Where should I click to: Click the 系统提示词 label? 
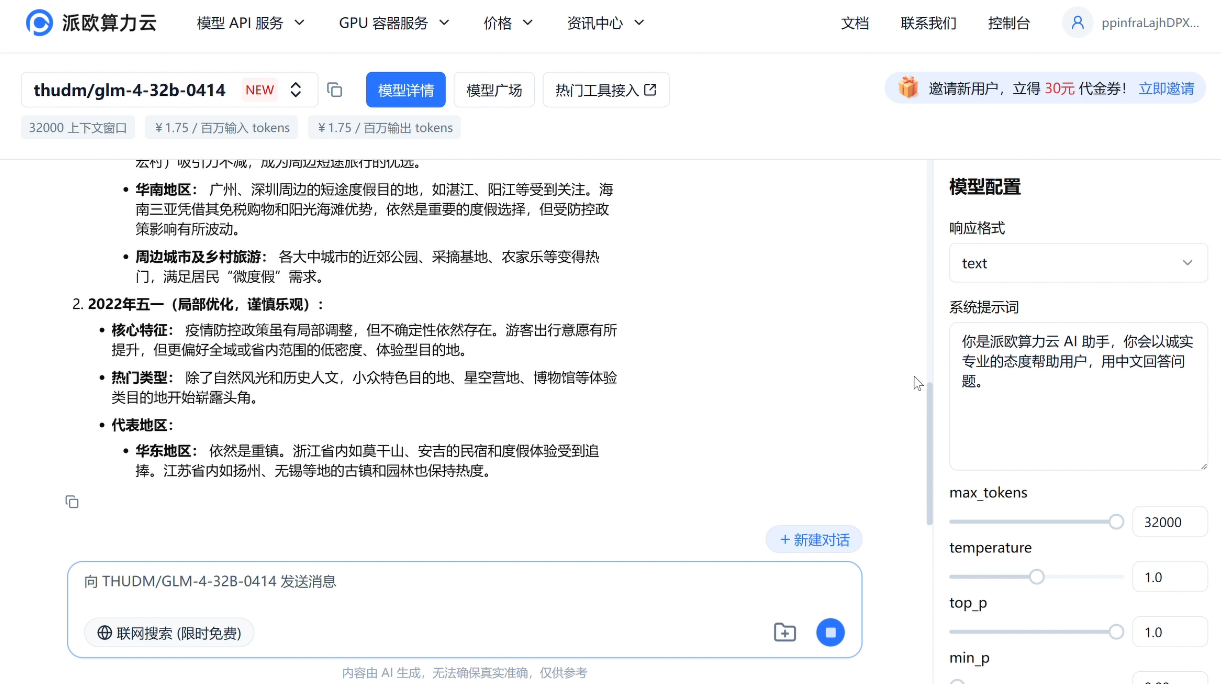984,307
